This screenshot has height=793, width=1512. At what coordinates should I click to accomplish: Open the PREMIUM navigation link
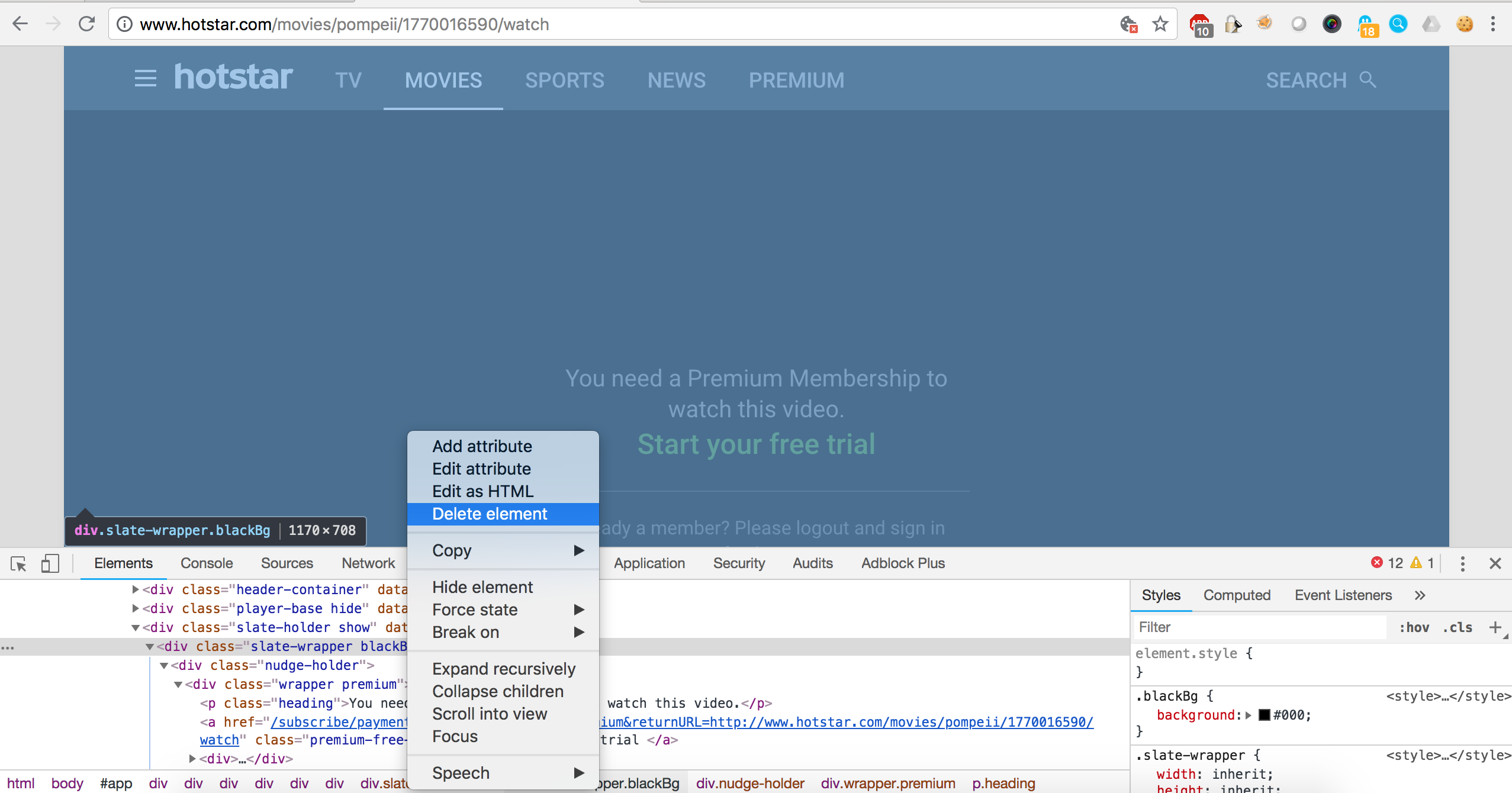(x=796, y=80)
